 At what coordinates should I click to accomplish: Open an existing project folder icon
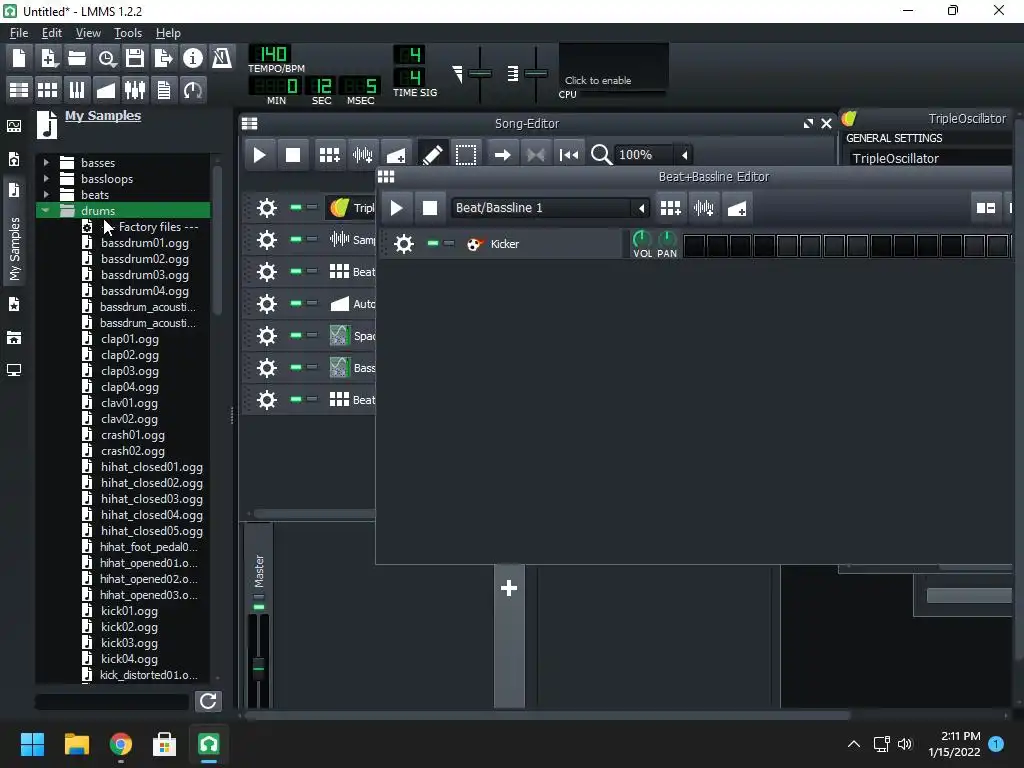click(77, 58)
